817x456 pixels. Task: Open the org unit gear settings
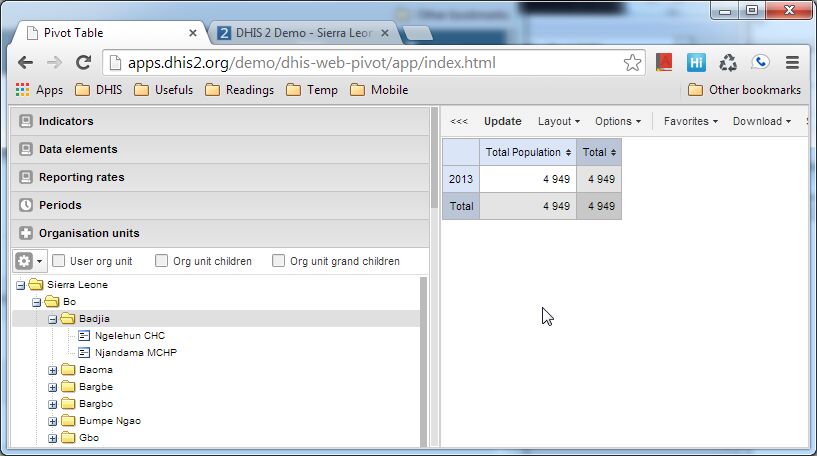tap(29, 261)
